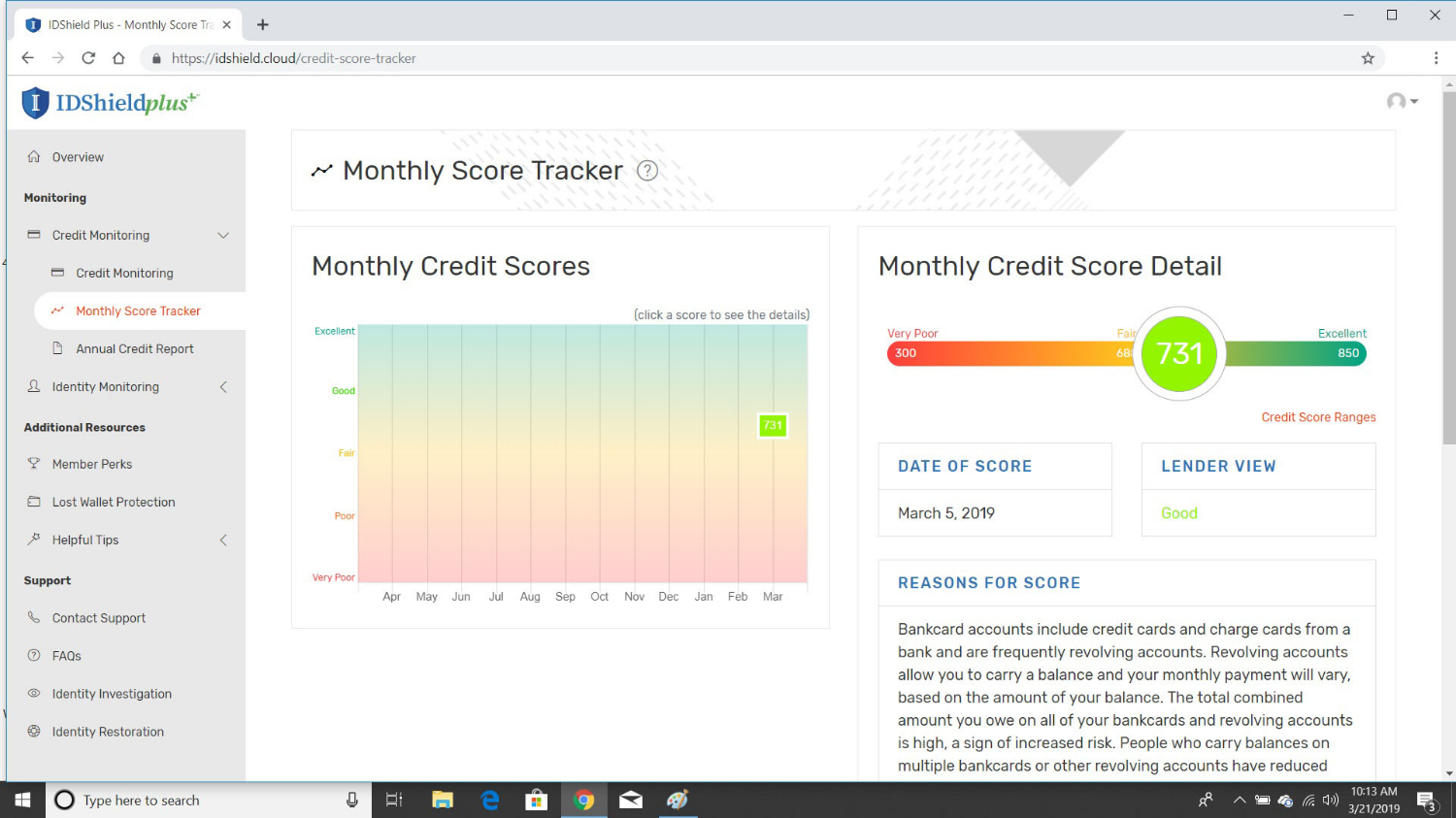Open the Mail app from taskbar

(631, 801)
